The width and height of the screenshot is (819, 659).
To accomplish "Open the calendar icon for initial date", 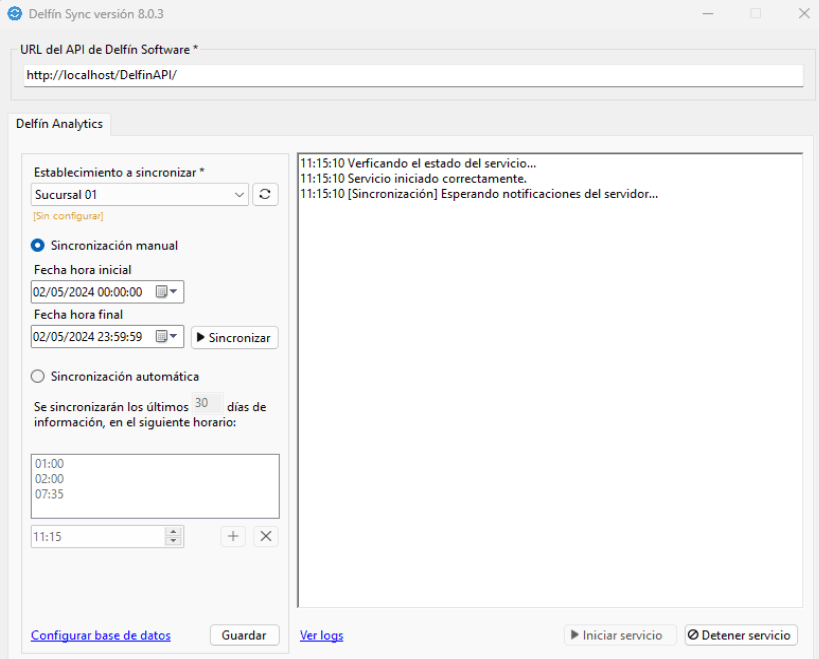I will point(161,292).
